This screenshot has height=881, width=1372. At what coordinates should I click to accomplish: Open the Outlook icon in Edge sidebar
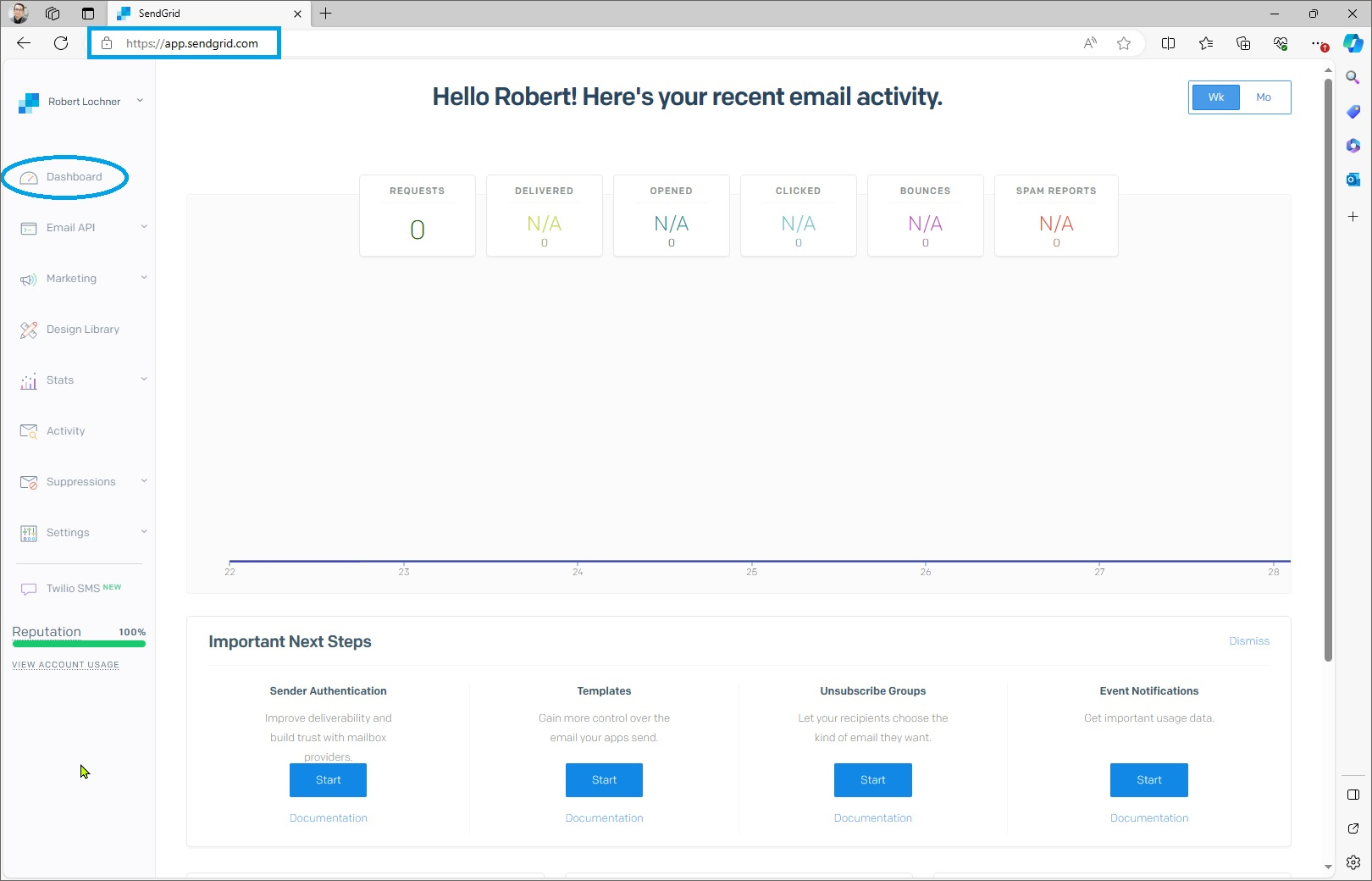pos(1353,180)
